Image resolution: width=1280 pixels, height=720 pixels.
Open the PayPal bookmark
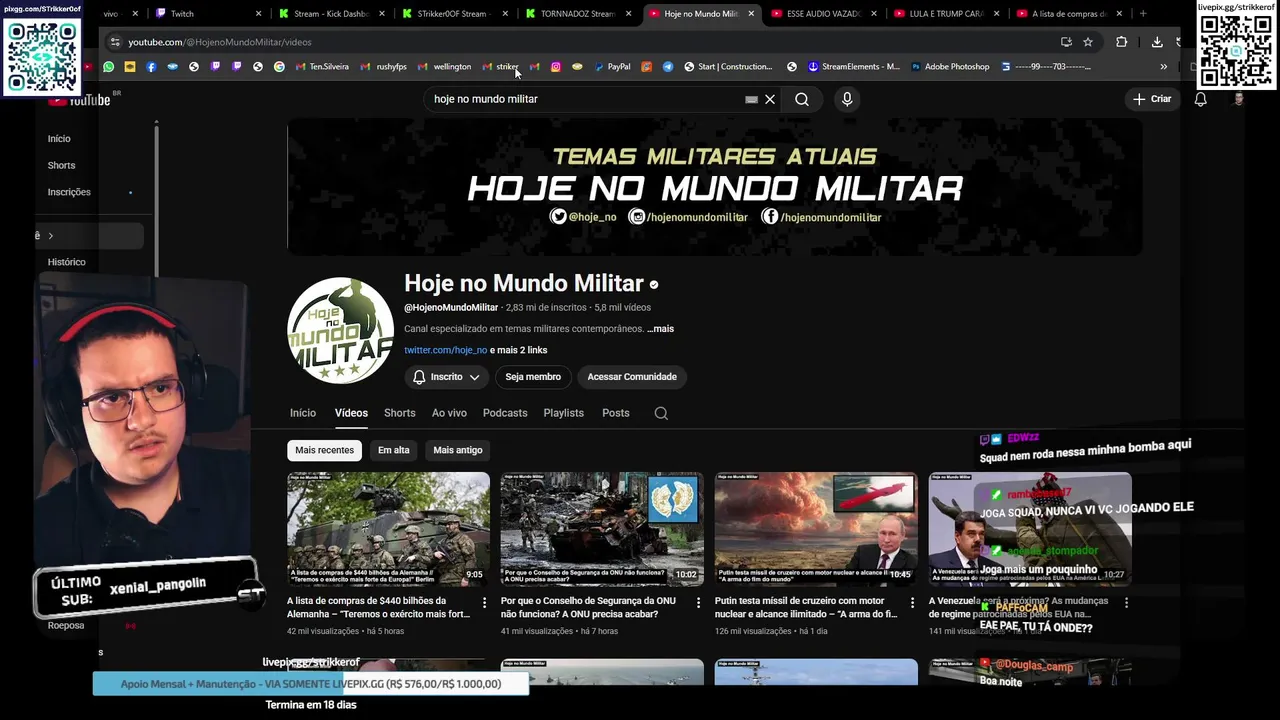[612, 67]
